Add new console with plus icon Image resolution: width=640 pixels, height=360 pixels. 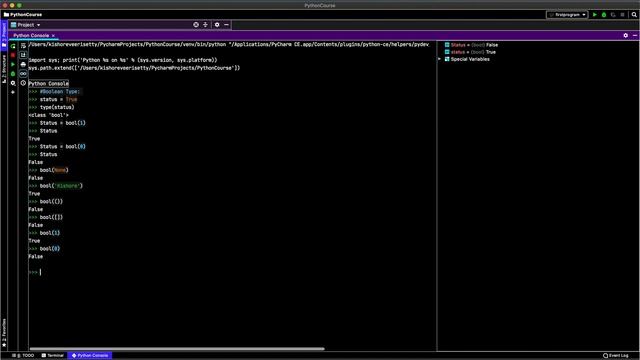click(13, 92)
